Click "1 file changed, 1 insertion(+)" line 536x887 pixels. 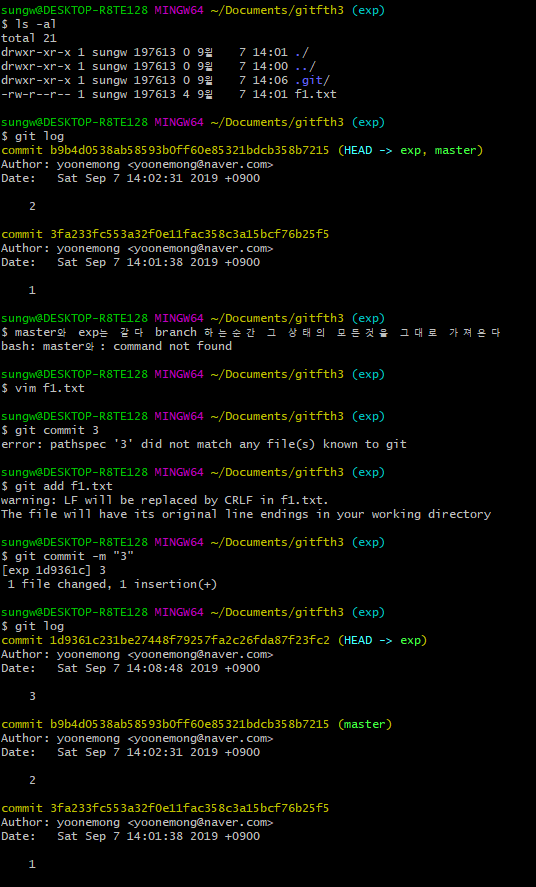pos(113,584)
